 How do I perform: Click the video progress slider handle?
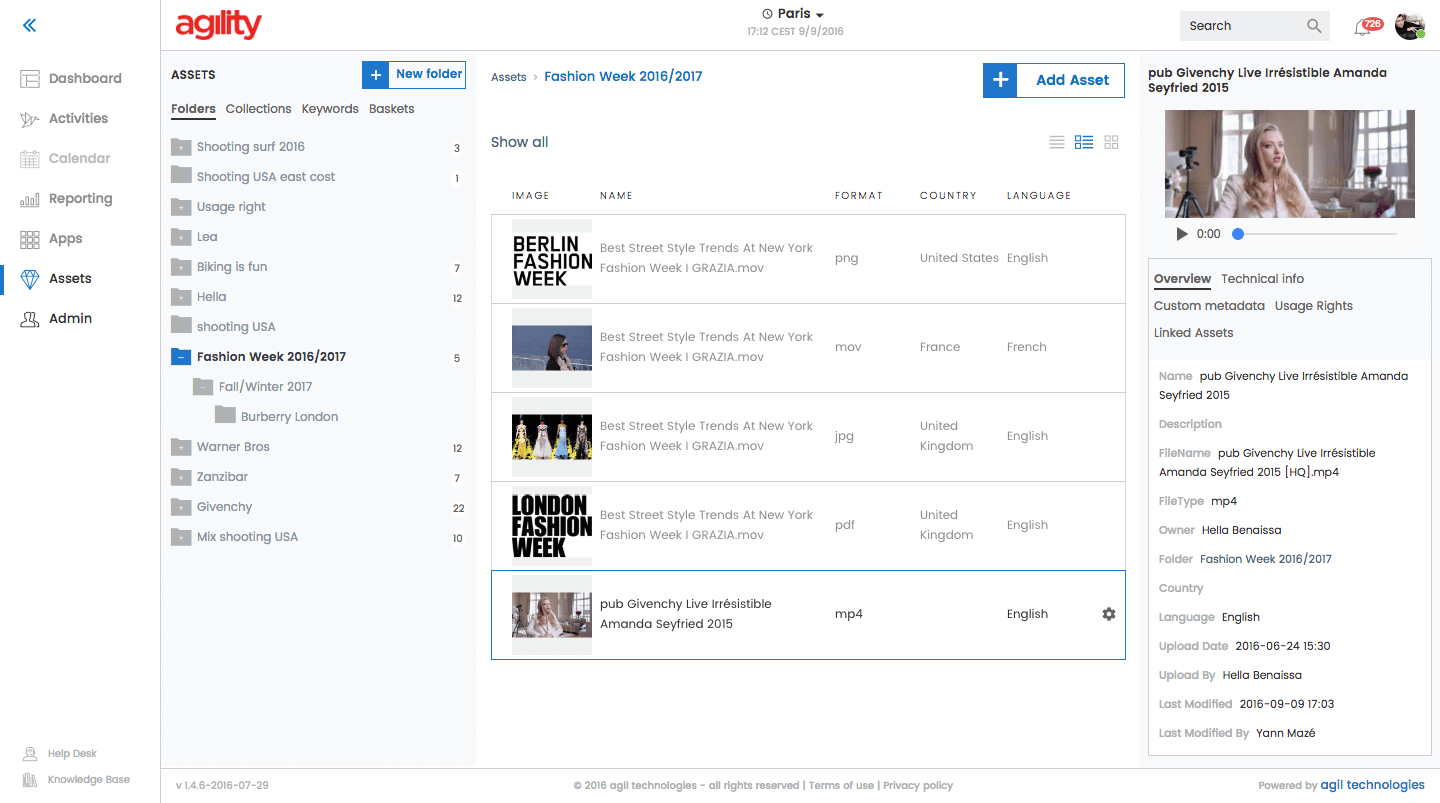coord(1238,234)
